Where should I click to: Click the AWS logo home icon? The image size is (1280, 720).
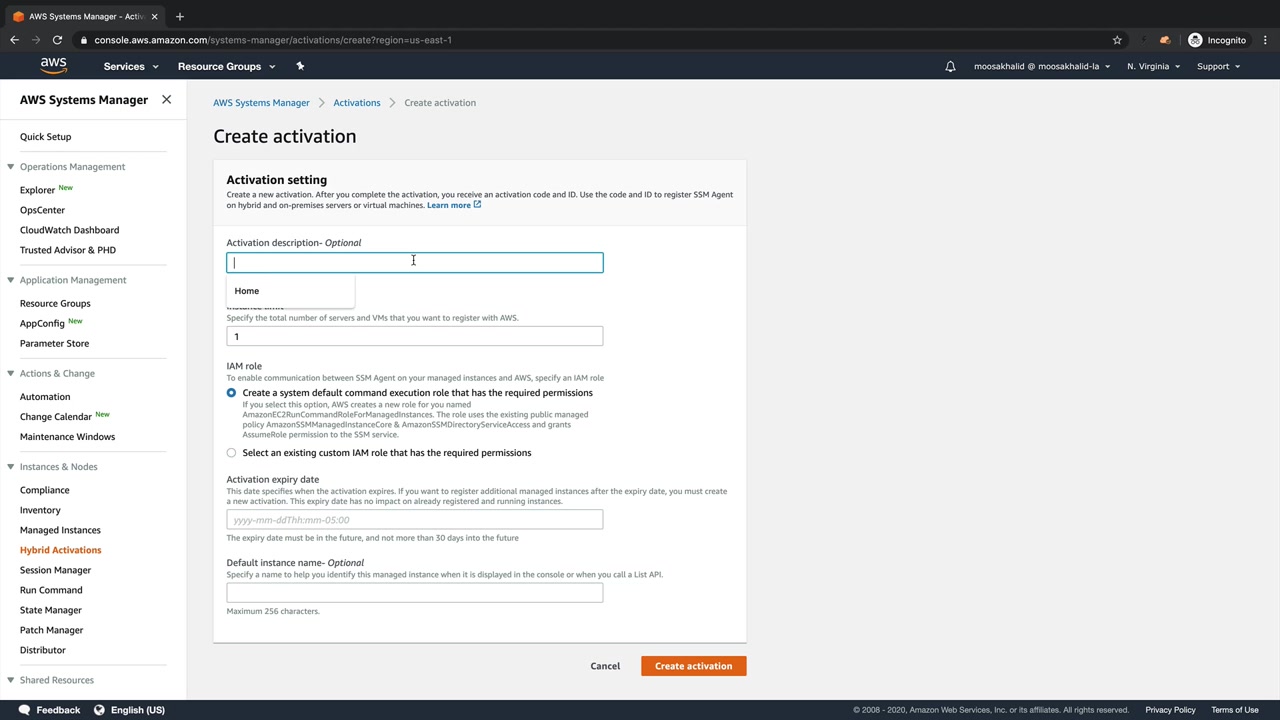54,66
